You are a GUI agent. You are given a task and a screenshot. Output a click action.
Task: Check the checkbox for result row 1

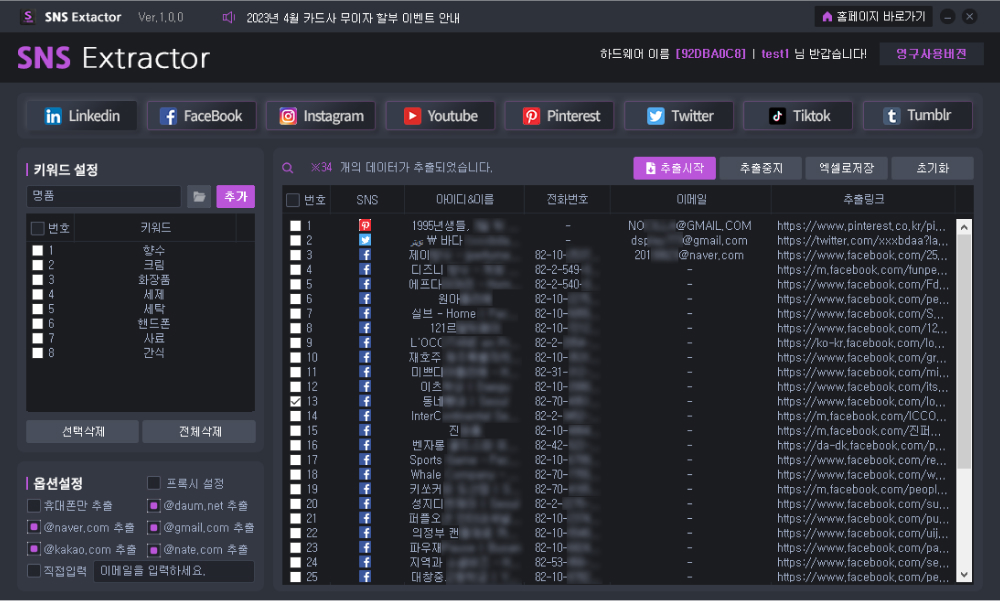pyautogui.click(x=295, y=225)
